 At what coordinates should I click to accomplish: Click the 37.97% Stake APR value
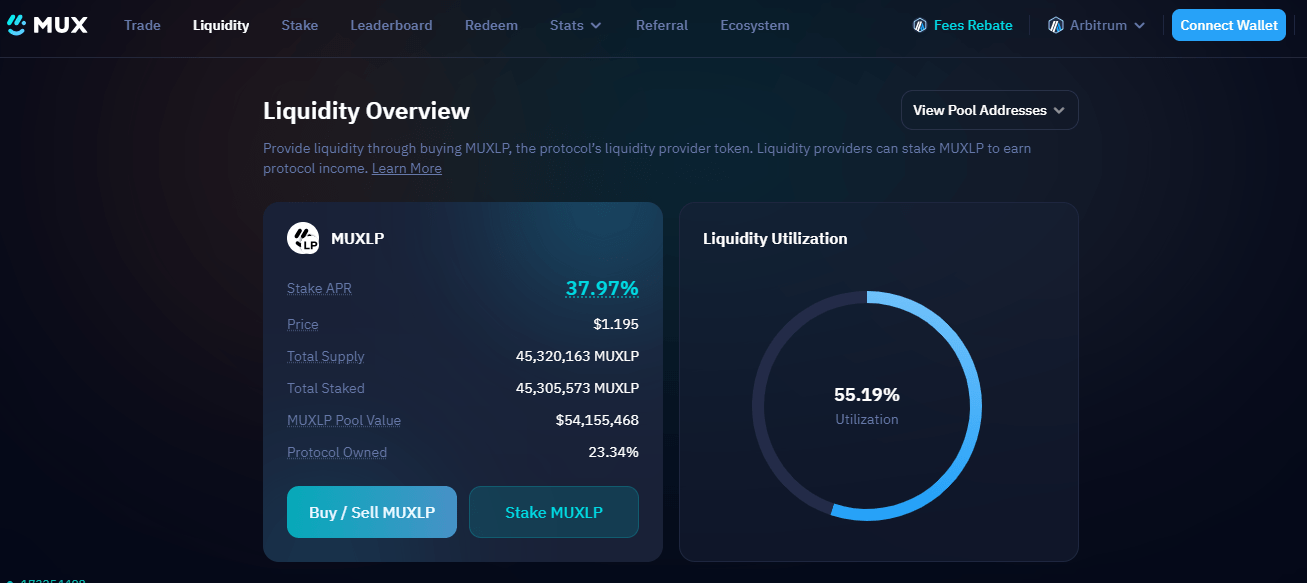coord(602,289)
